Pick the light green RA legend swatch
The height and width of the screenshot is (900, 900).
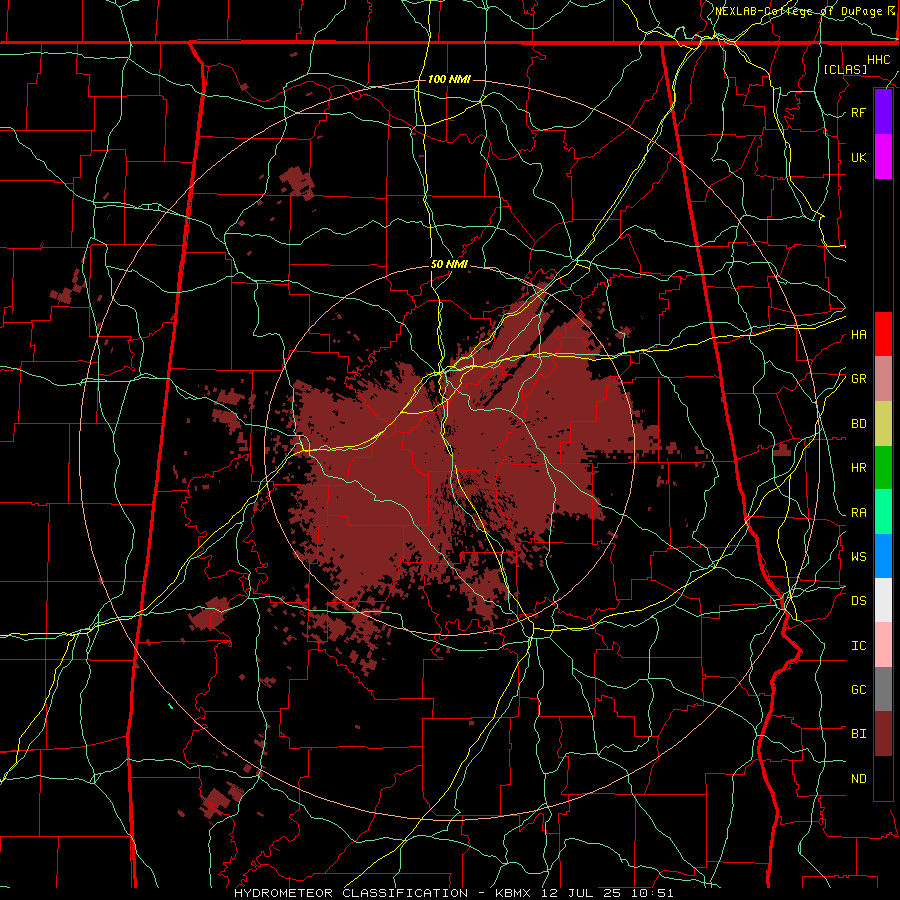point(883,512)
